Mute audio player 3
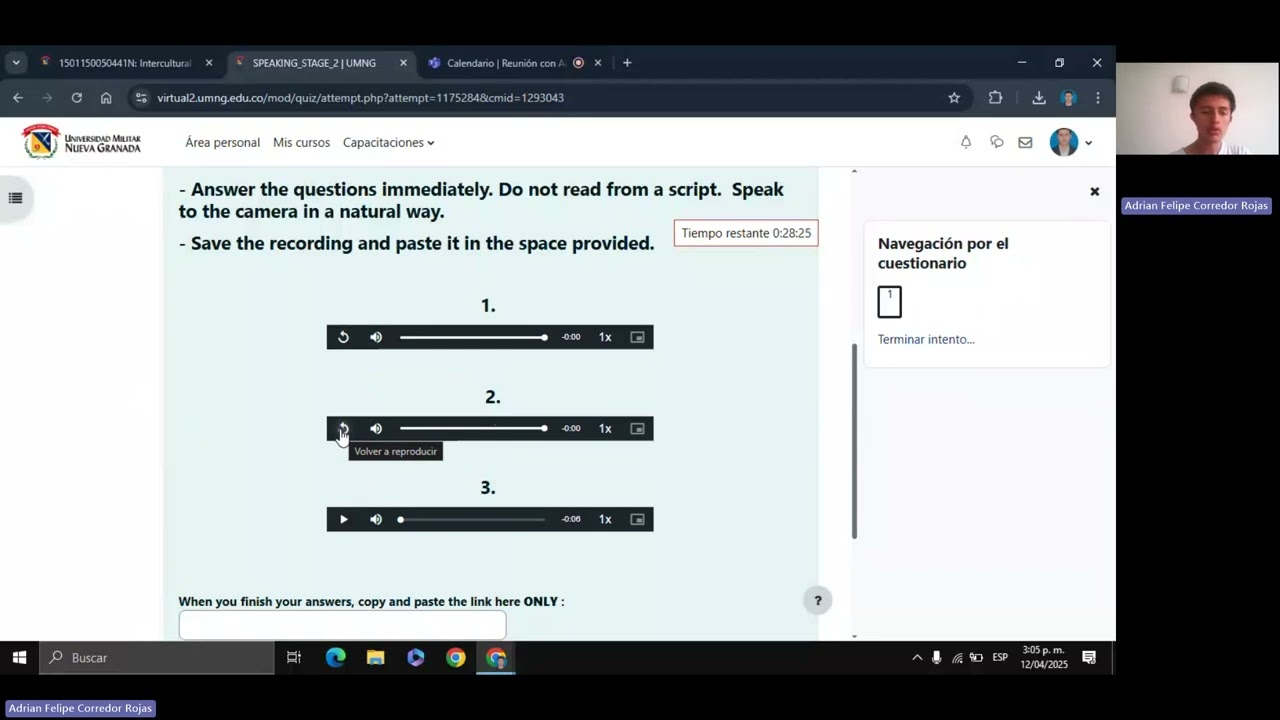Screen dimensions: 1280x720 [376, 519]
